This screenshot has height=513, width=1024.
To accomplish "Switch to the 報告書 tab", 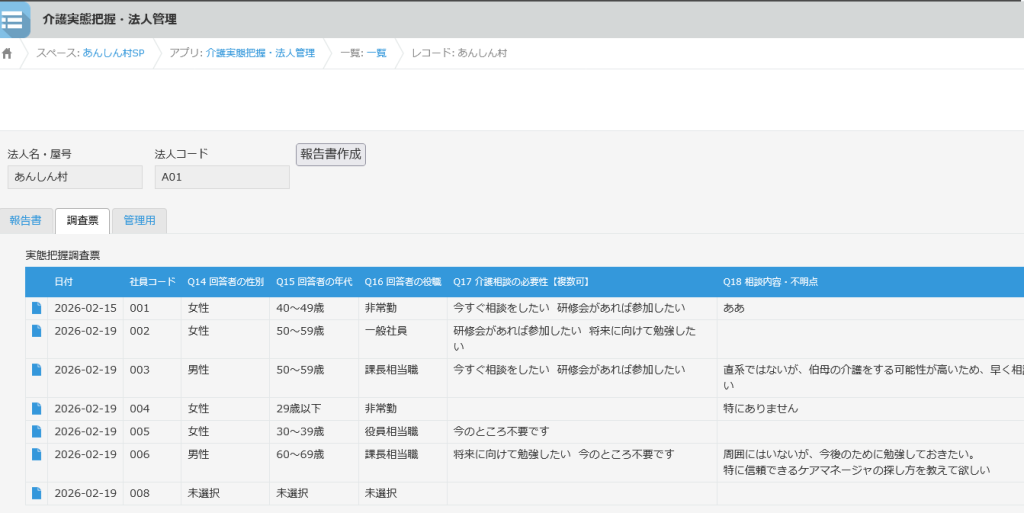I will [x=26, y=220].
